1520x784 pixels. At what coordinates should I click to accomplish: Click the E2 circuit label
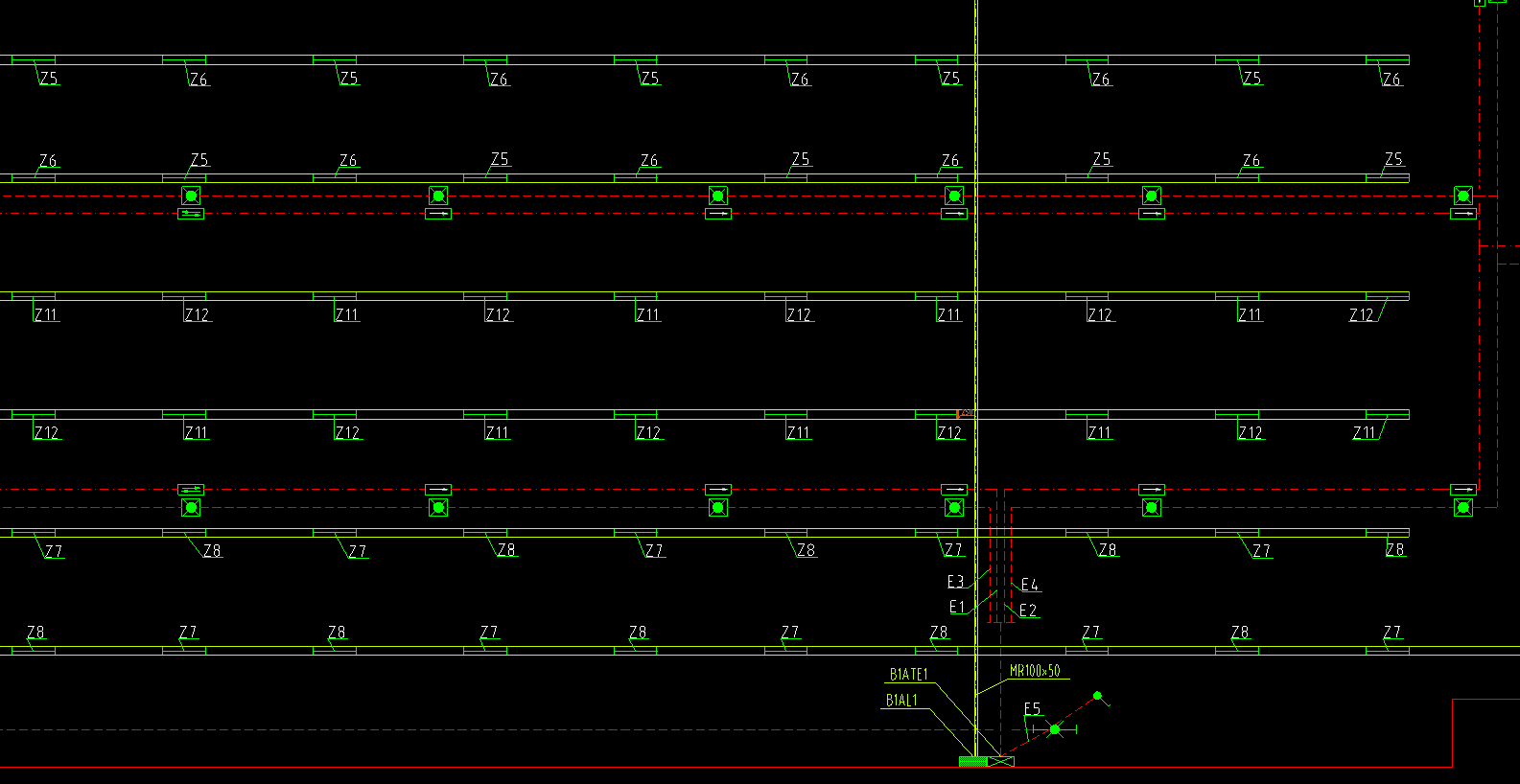pos(1028,610)
